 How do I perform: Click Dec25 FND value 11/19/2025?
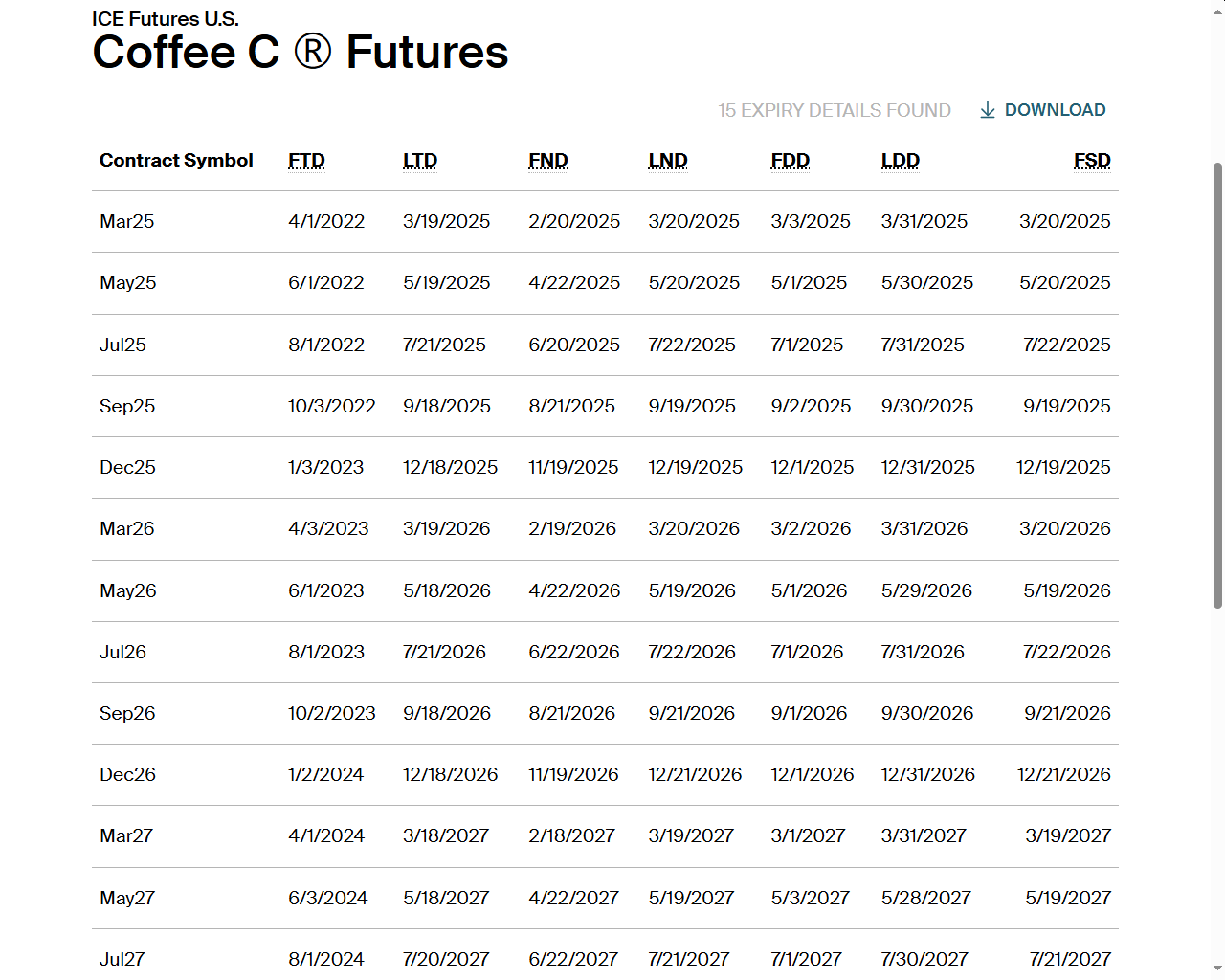[573, 467]
